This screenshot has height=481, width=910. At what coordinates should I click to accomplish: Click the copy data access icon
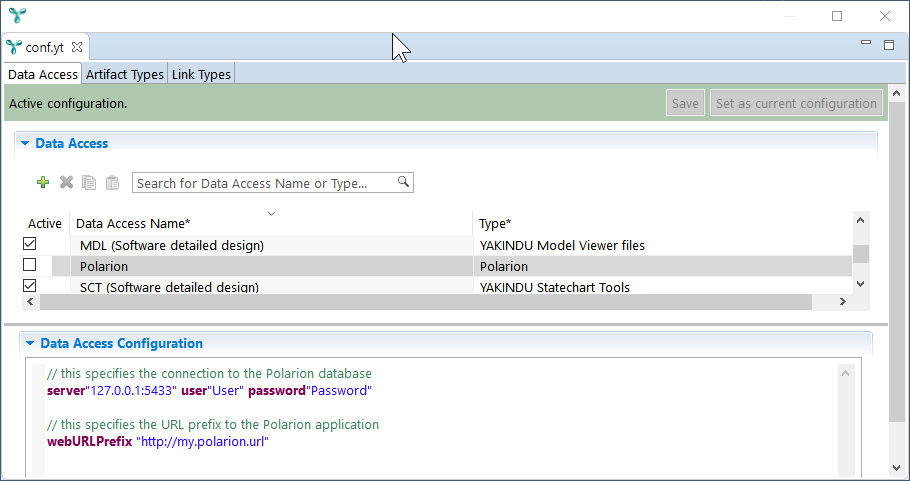pos(89,183)
